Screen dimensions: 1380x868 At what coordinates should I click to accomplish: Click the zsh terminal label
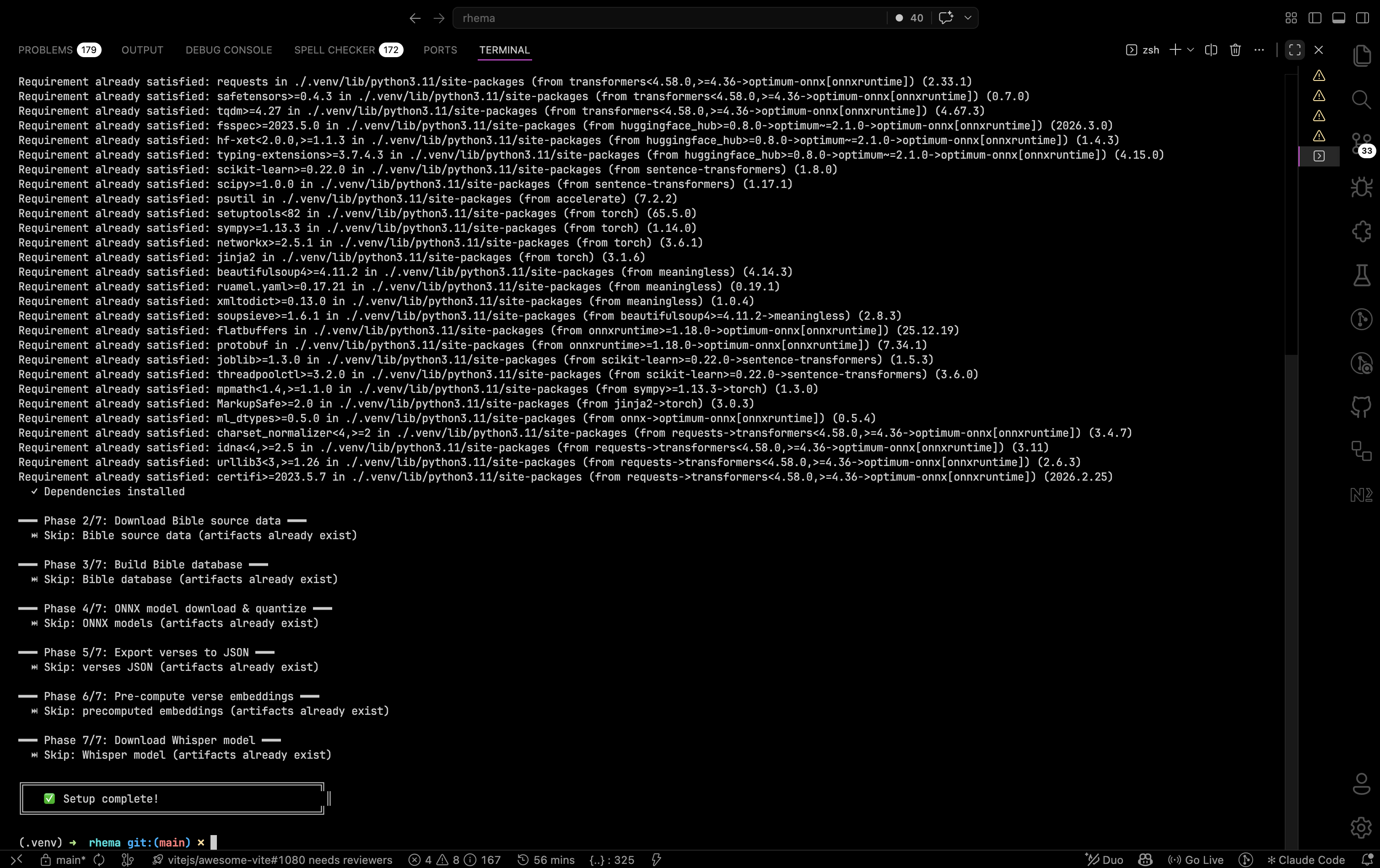[1143, 50]
